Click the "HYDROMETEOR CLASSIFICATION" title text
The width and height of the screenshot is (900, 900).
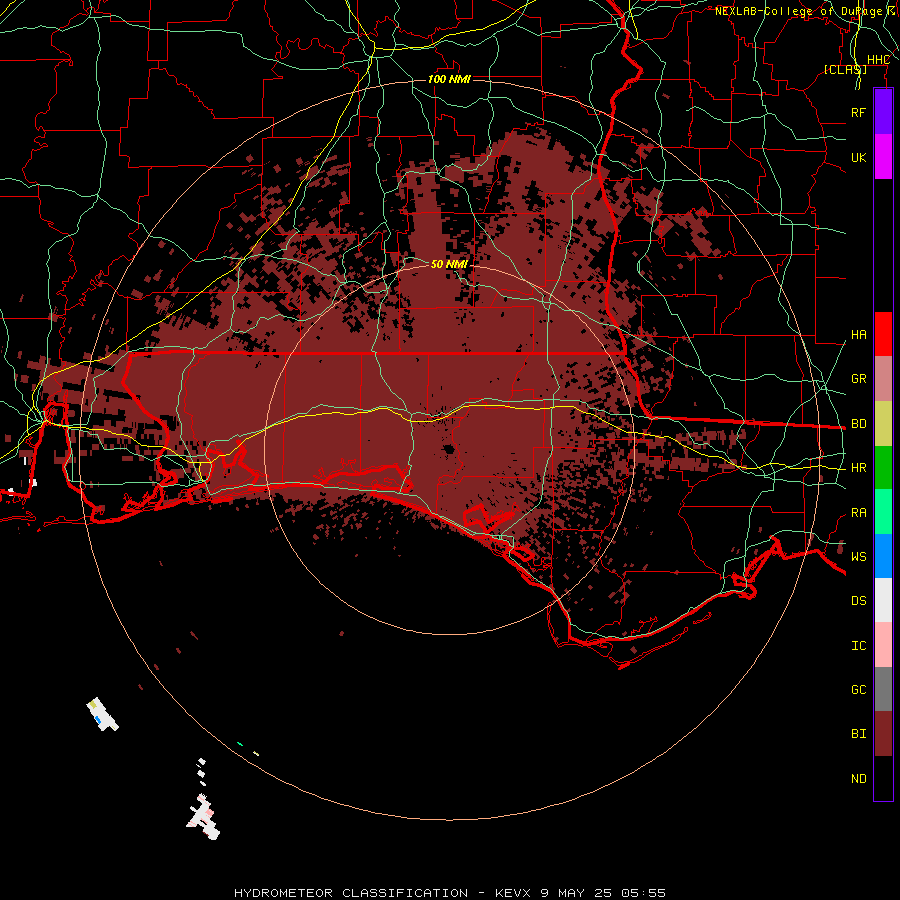click(x=351, y=893)
